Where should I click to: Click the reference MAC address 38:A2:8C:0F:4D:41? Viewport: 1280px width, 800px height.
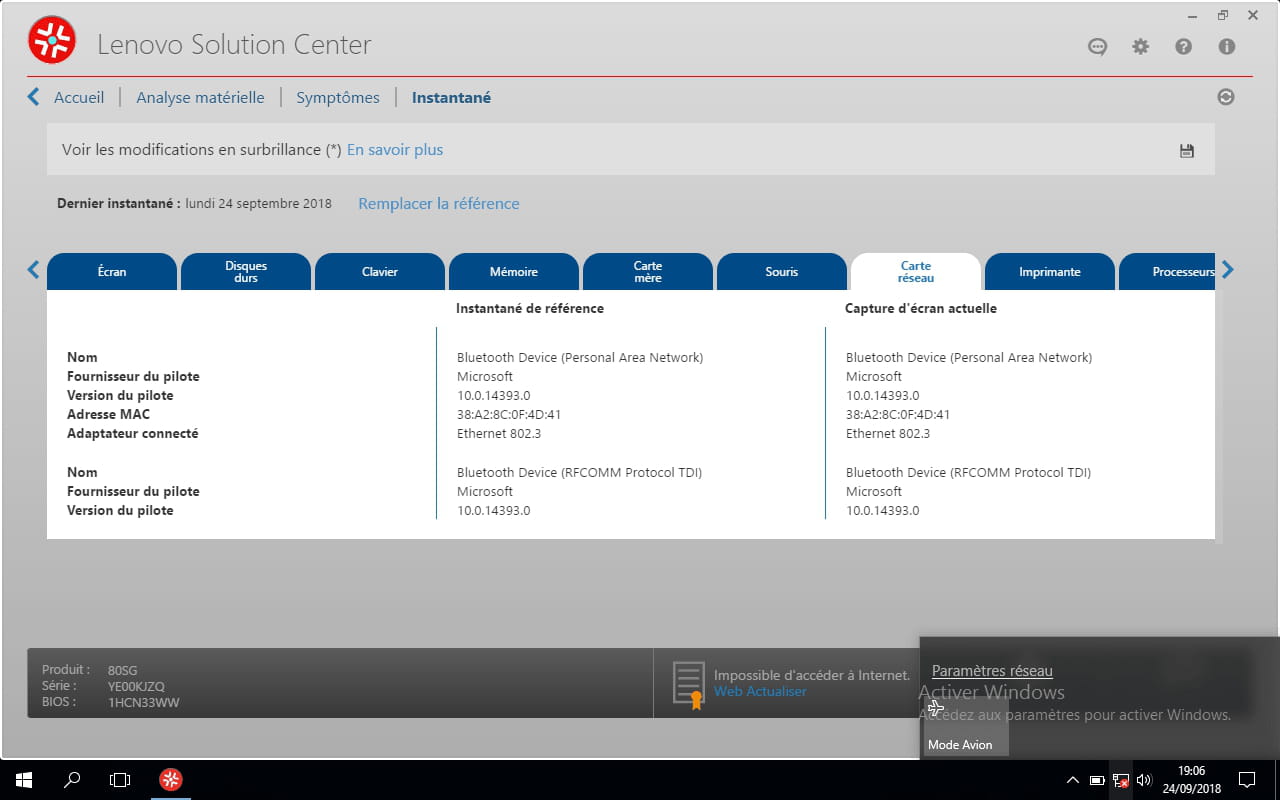[509, 415]
